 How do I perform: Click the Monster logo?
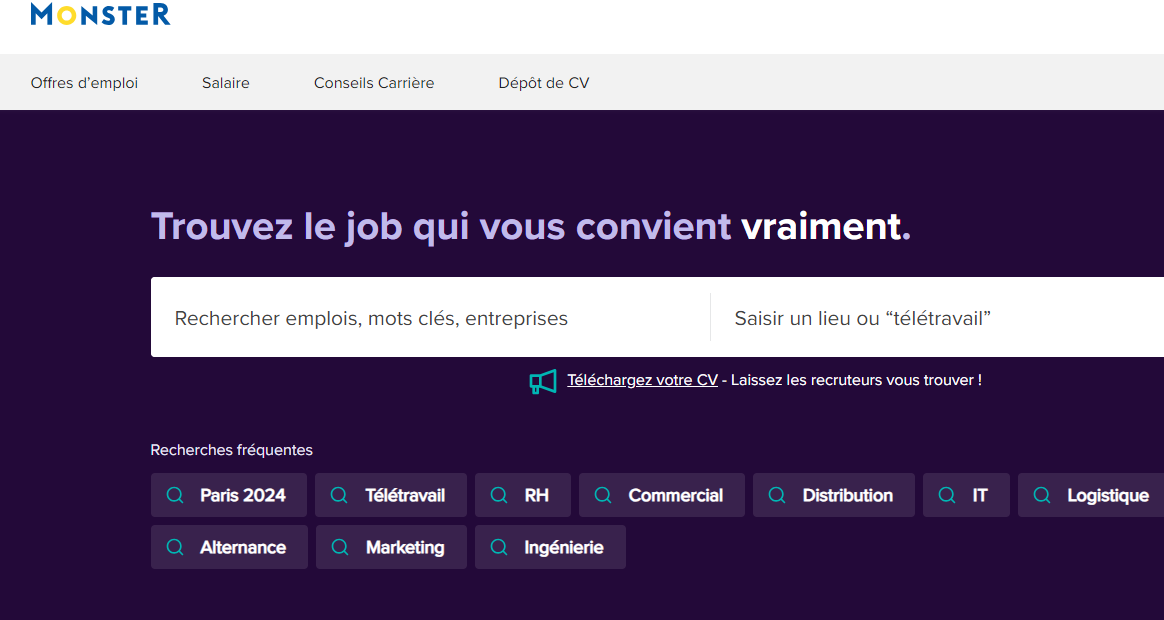[100, 14]
